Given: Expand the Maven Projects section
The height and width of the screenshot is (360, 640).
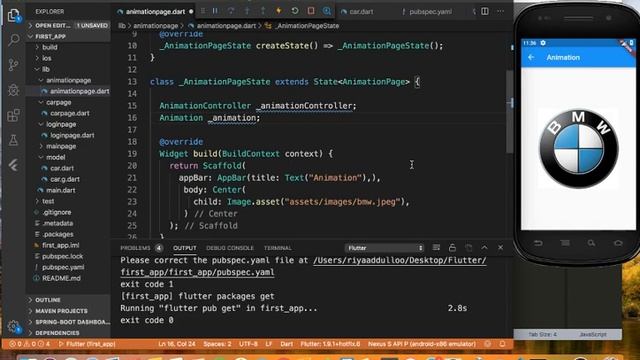Looking at the screenshot, I should [x=68, y=311].
